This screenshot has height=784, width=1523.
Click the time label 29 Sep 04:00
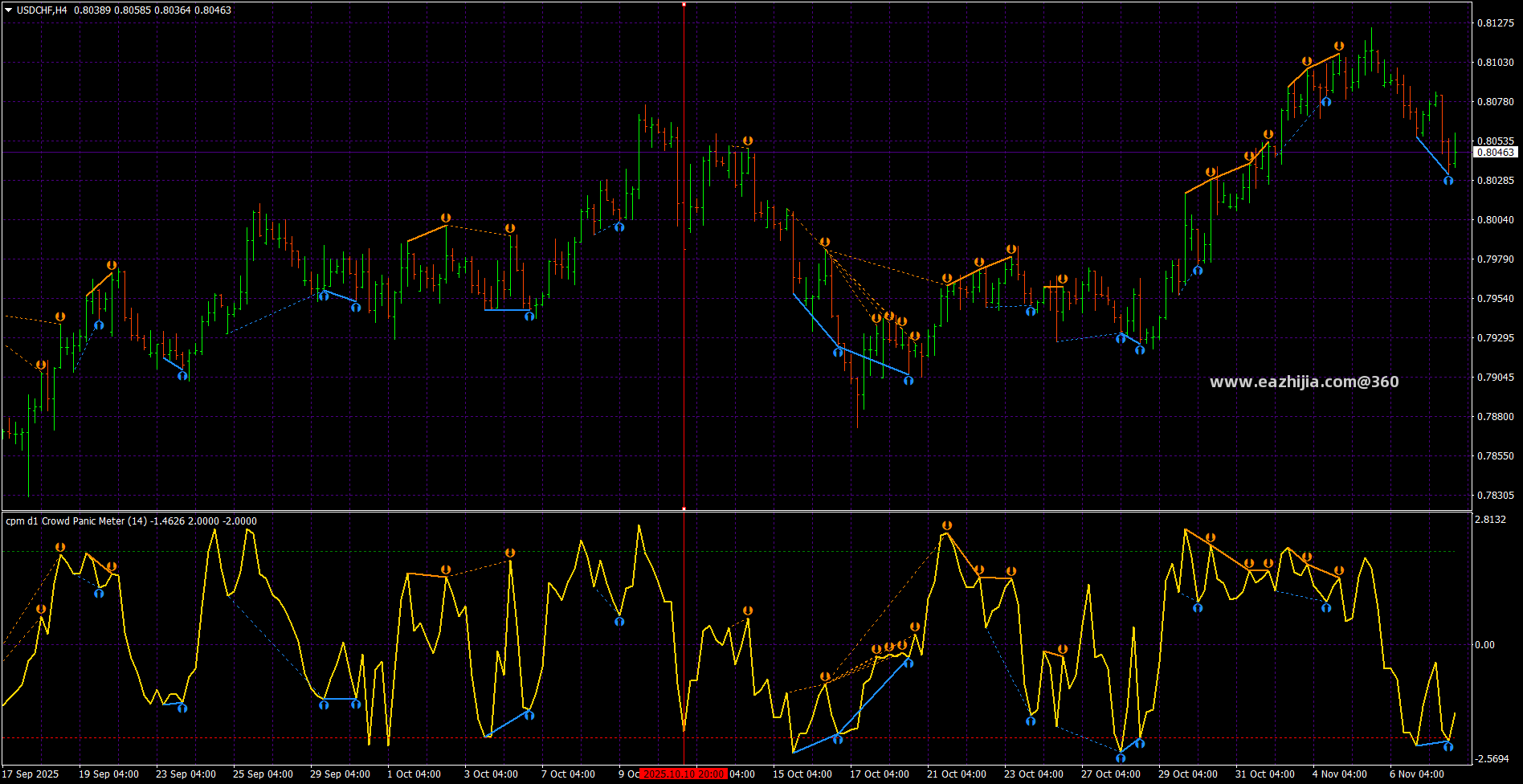340,774
